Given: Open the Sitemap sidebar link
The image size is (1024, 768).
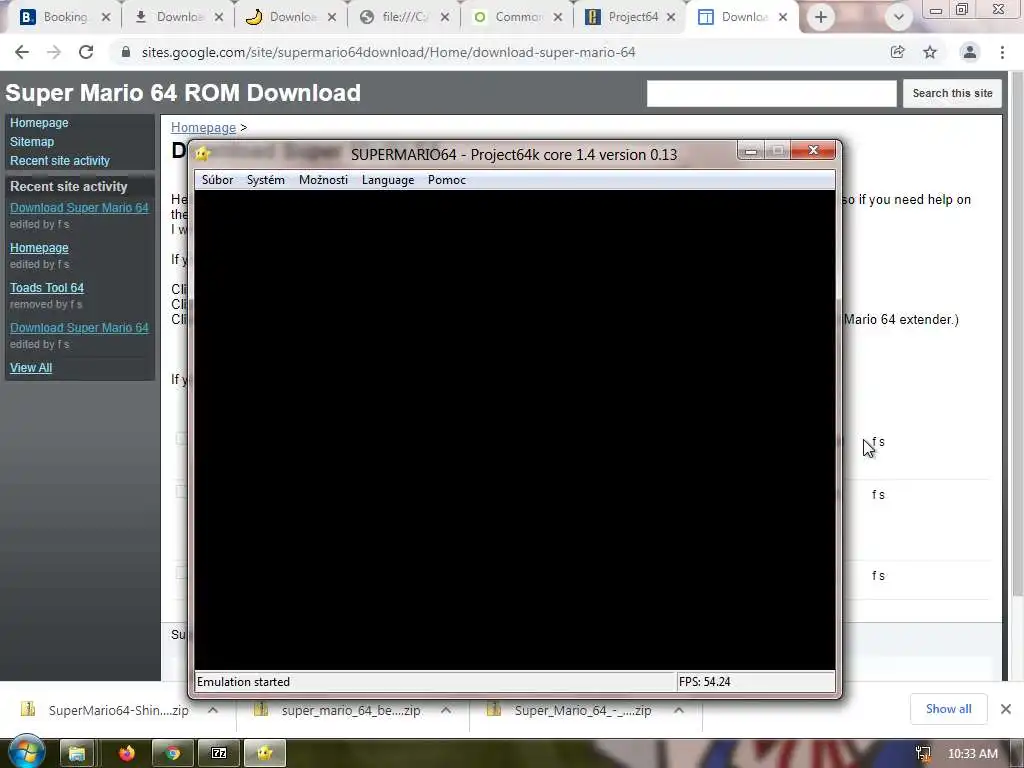Looking at the screenshot, I should point(32,141).
